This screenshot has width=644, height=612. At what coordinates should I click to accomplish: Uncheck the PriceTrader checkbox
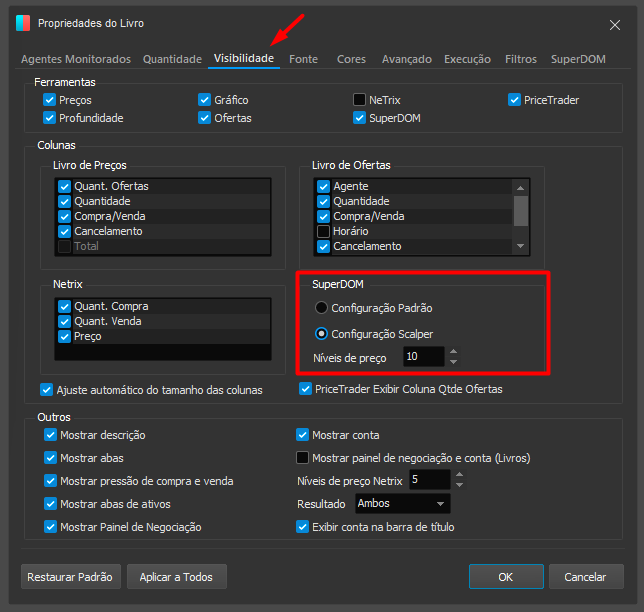(514, 100)
